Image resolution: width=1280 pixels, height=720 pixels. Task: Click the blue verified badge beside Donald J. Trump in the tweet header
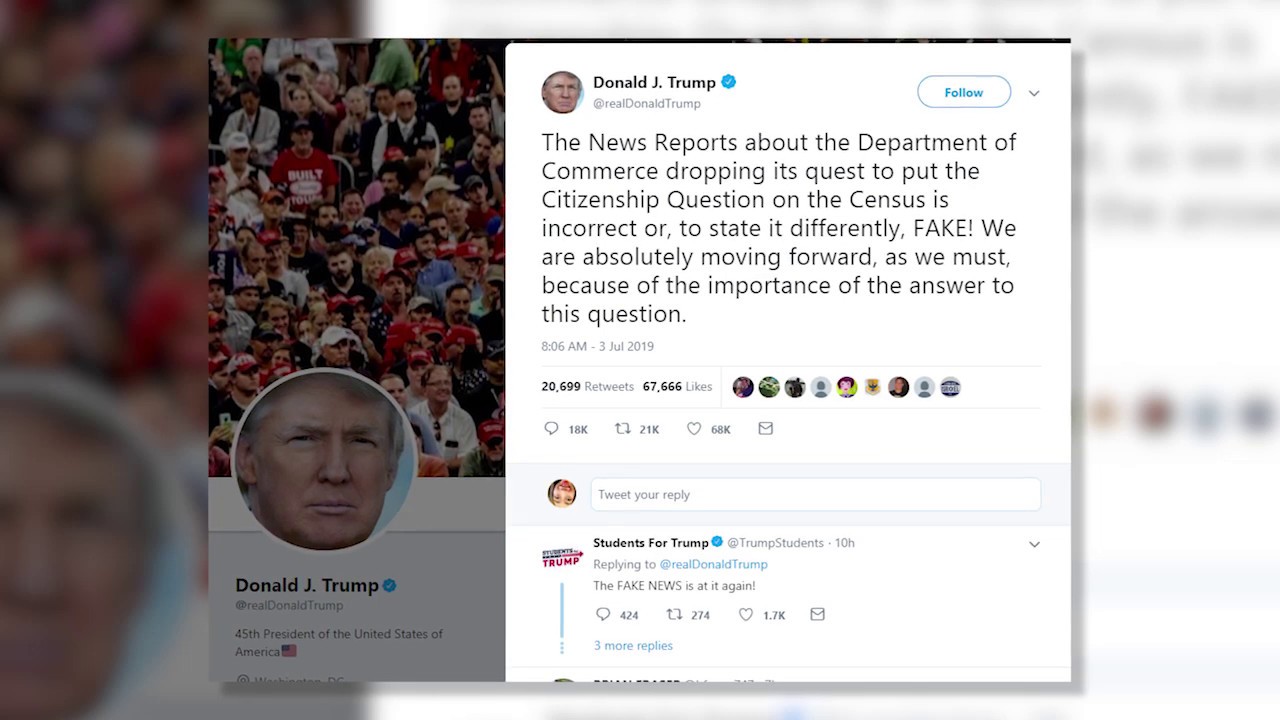(729, 82)
